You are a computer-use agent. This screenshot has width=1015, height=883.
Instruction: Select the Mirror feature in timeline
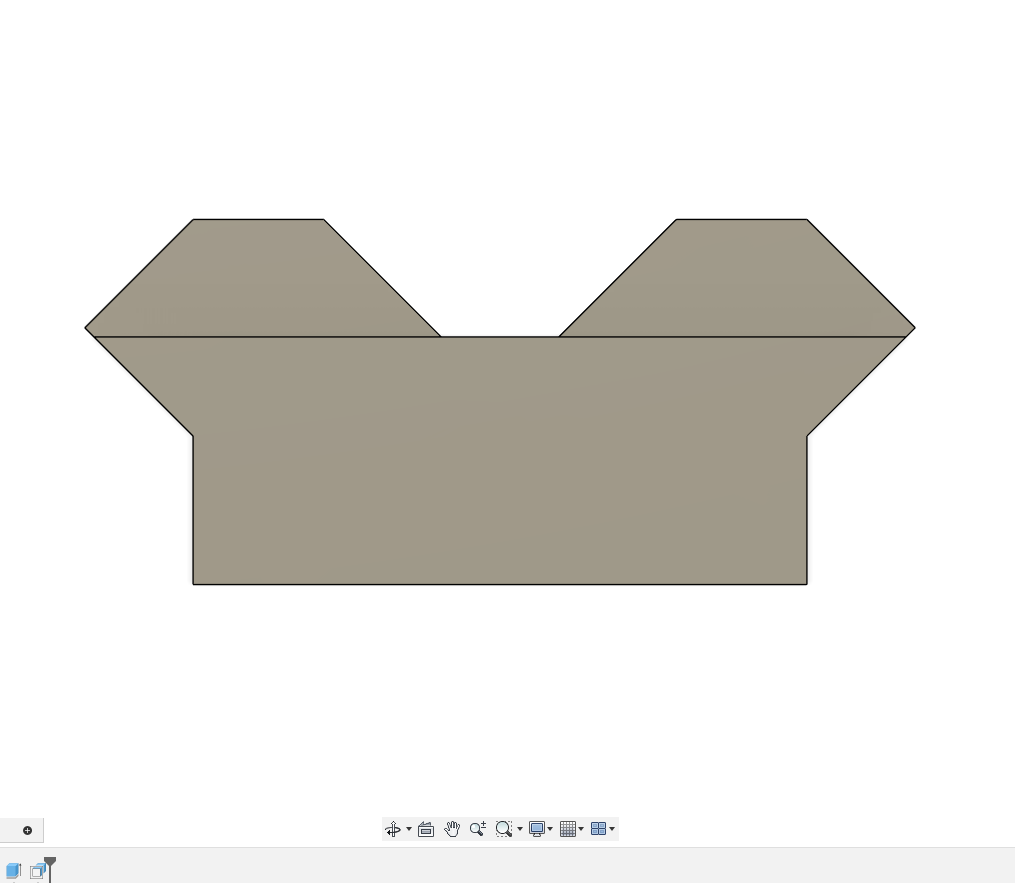(38, 871)
